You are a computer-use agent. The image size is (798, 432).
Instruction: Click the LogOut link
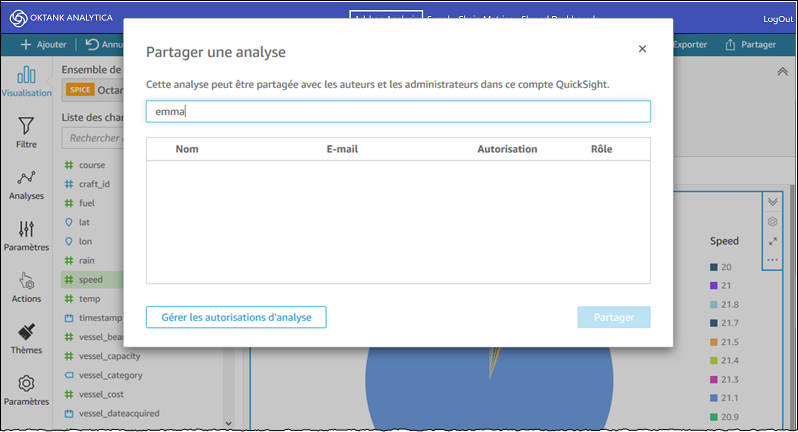pos(778,19)
